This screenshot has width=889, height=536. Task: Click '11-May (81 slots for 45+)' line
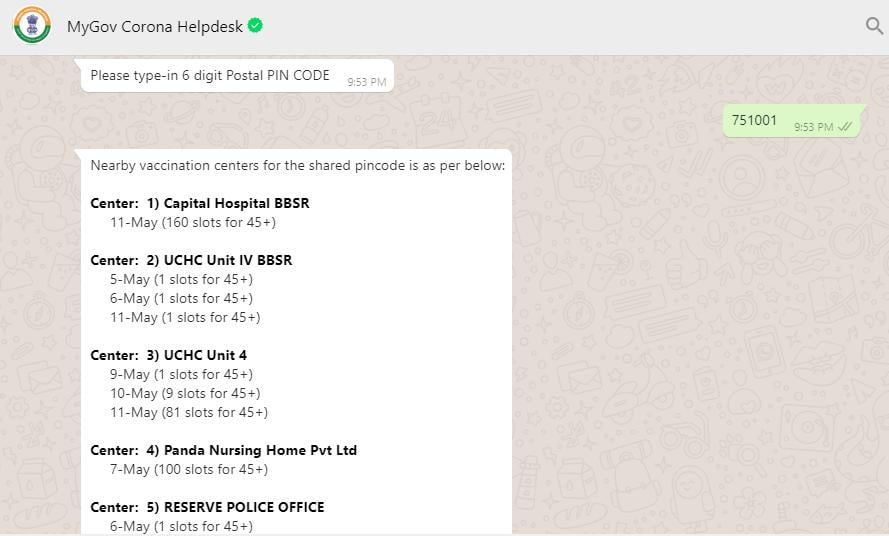coord(189,412)
